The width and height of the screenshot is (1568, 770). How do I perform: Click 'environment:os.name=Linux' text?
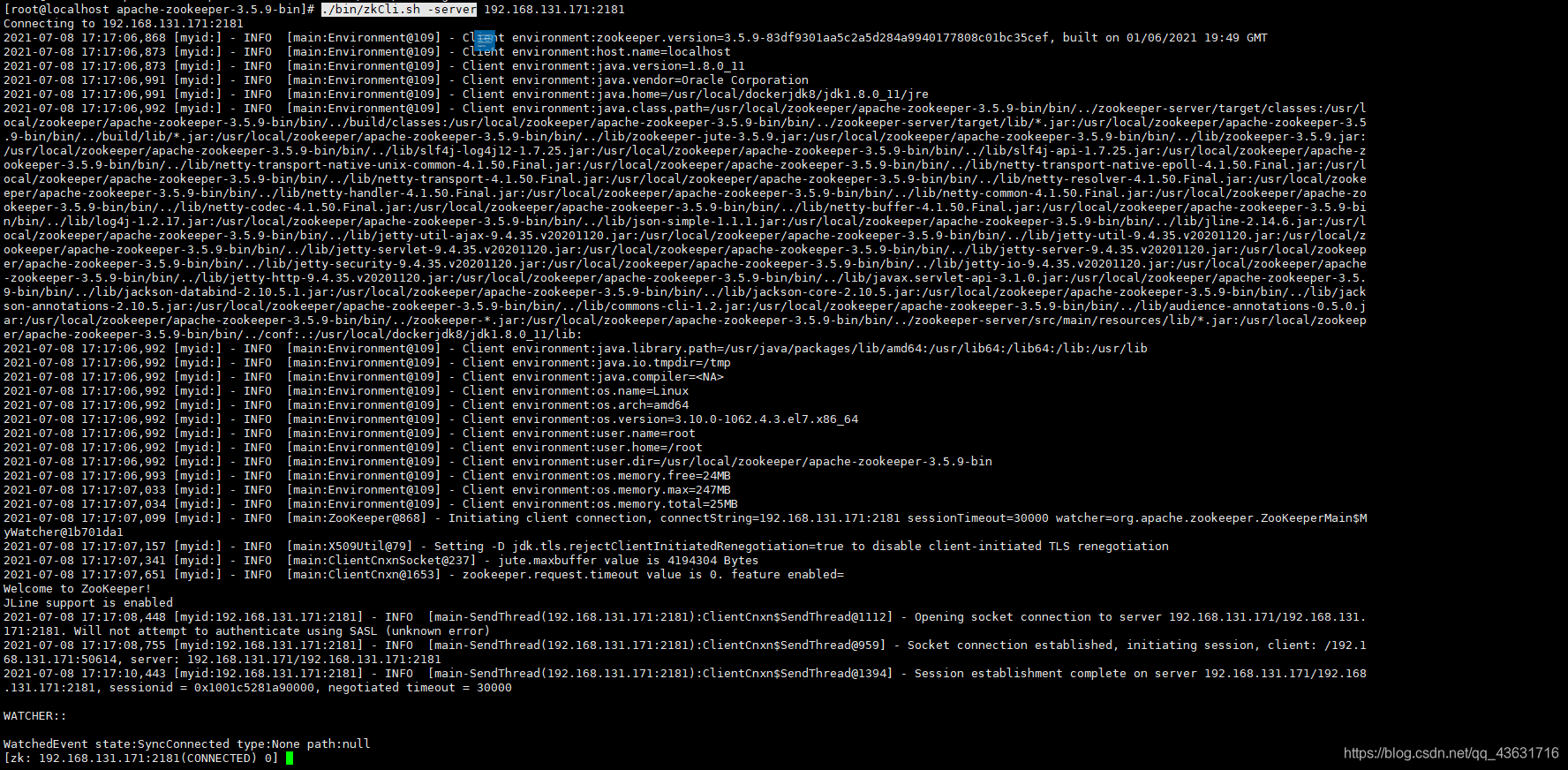[600, 391]
